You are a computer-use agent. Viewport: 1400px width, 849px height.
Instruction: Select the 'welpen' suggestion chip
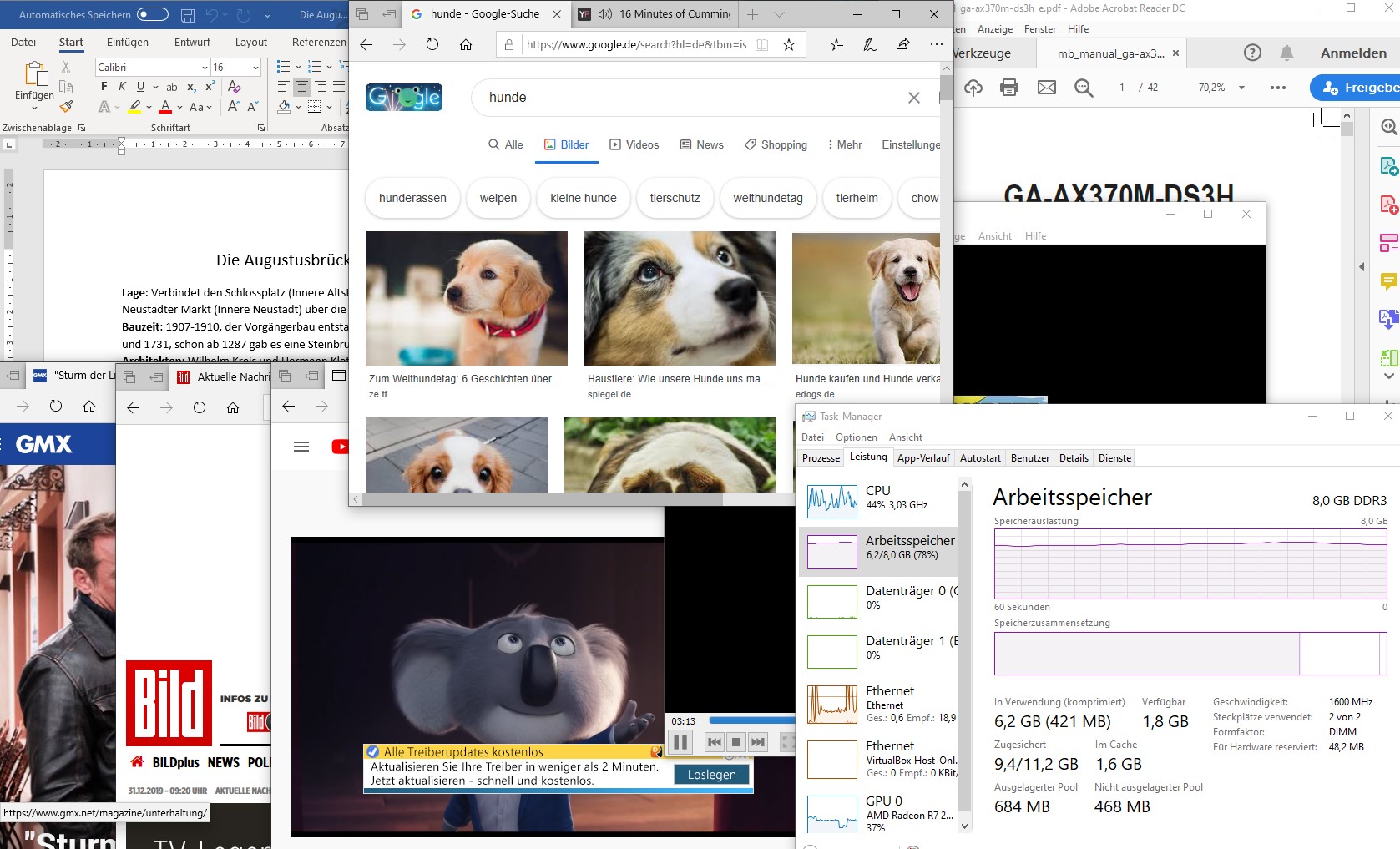pos(498,198)
